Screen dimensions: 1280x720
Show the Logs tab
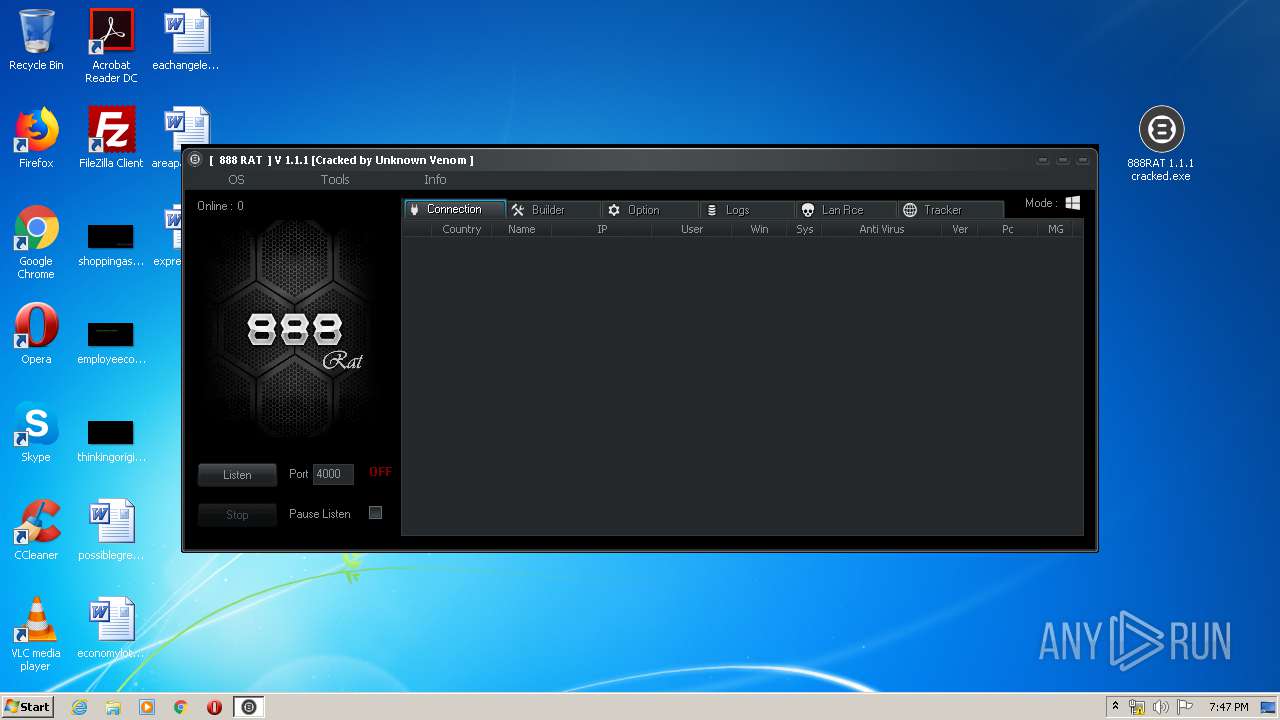[748, 210]
